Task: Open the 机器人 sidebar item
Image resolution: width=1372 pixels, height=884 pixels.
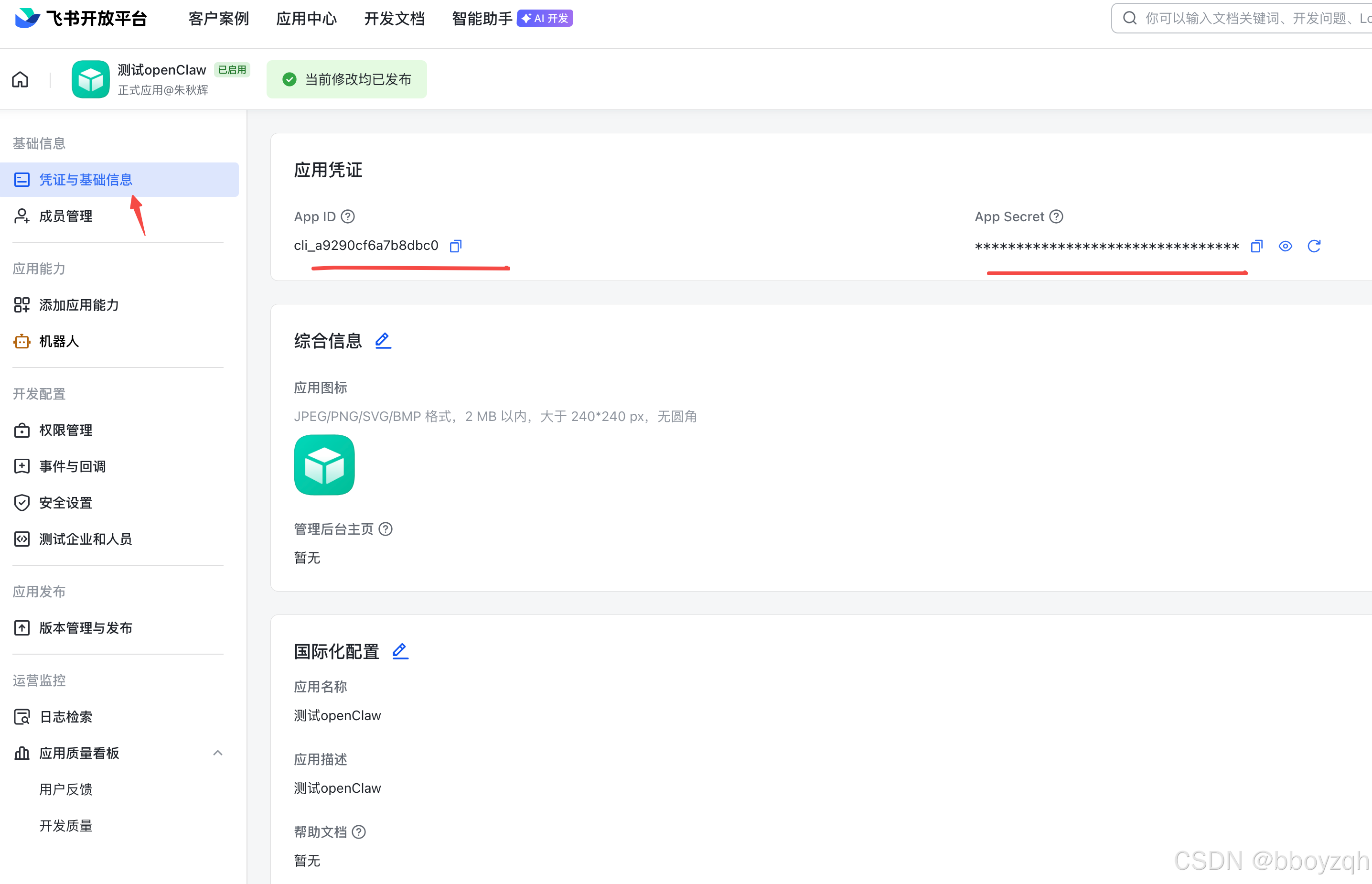Action: 59,342
